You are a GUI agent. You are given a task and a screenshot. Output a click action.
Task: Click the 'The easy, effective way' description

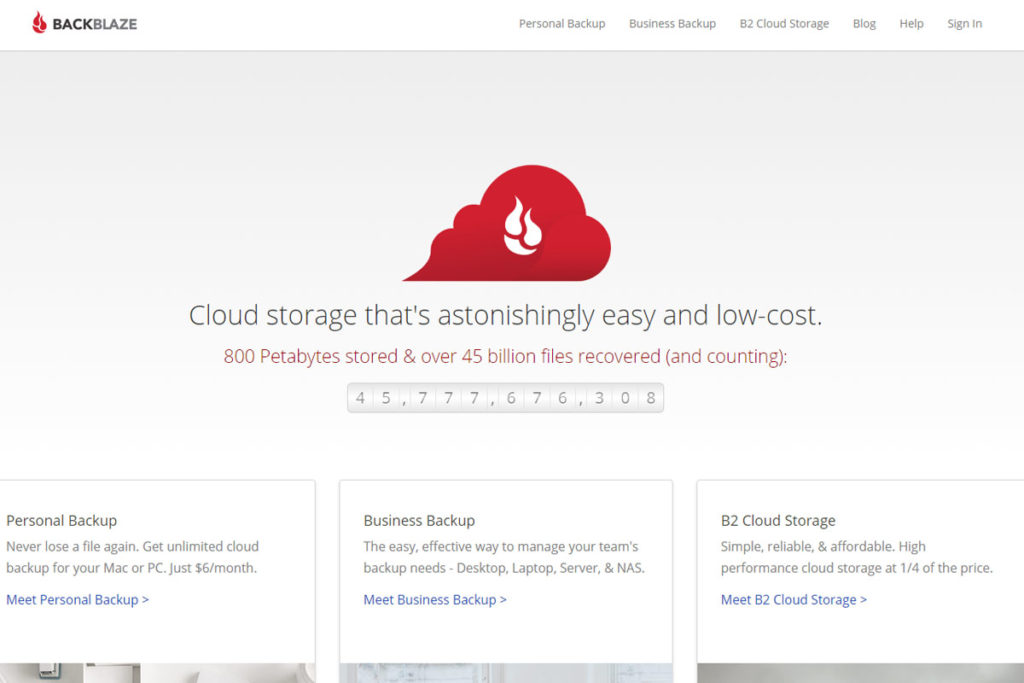click(x=504, y=557)
